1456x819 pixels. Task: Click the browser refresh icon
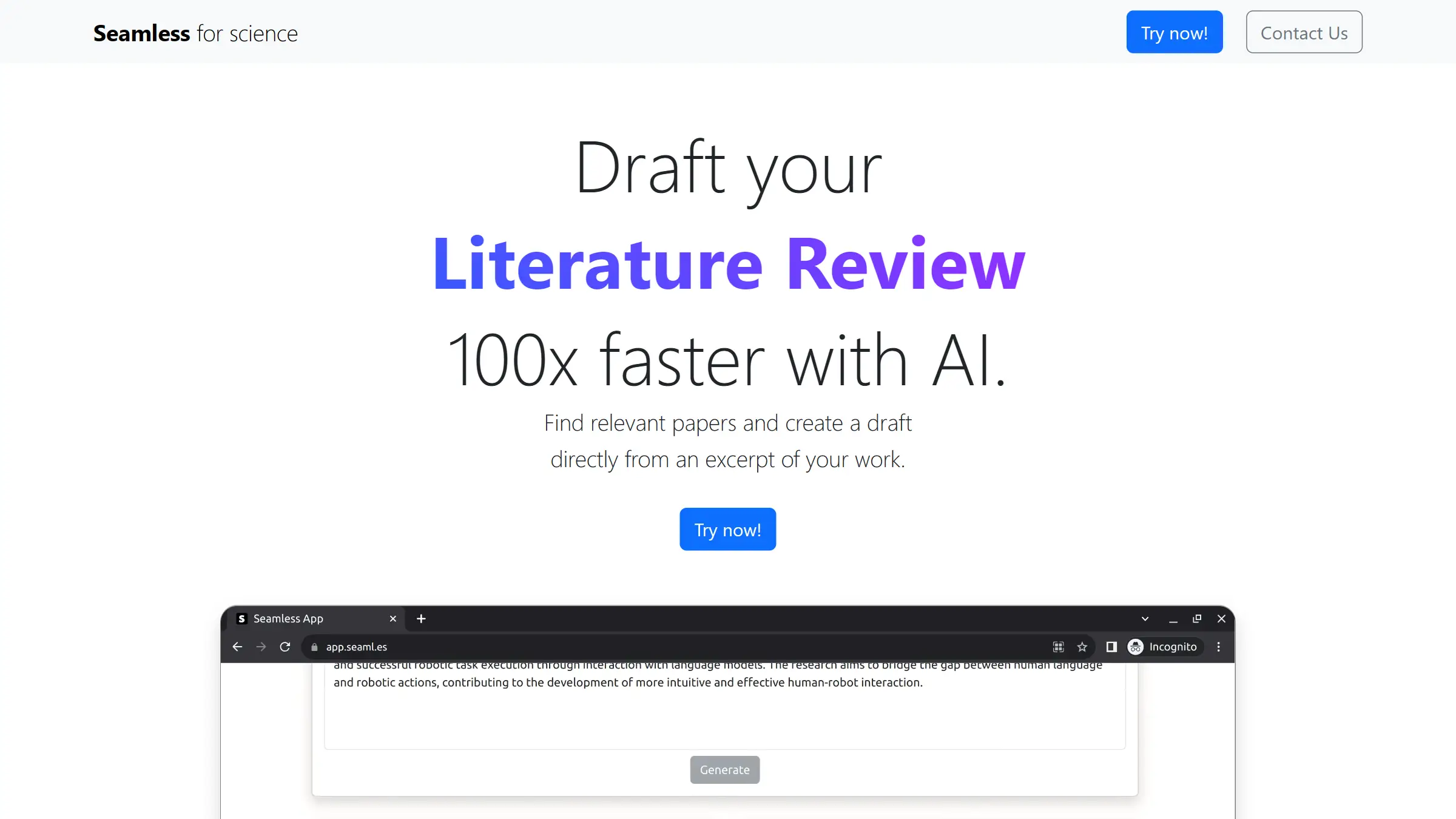(286, 646)
